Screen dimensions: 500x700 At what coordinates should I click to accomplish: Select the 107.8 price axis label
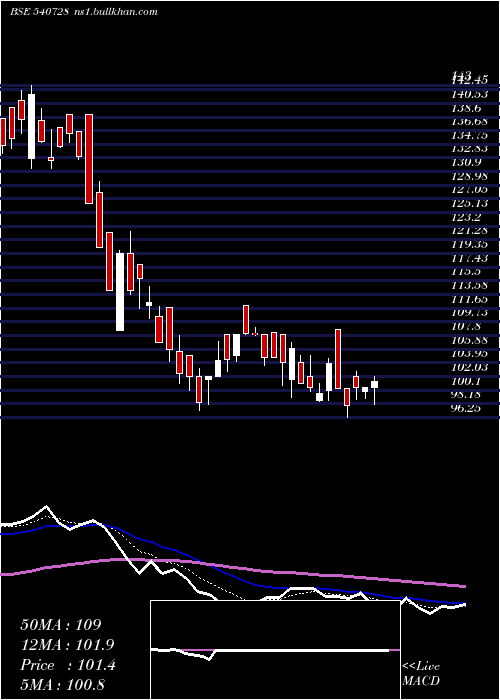click(465, 327)
